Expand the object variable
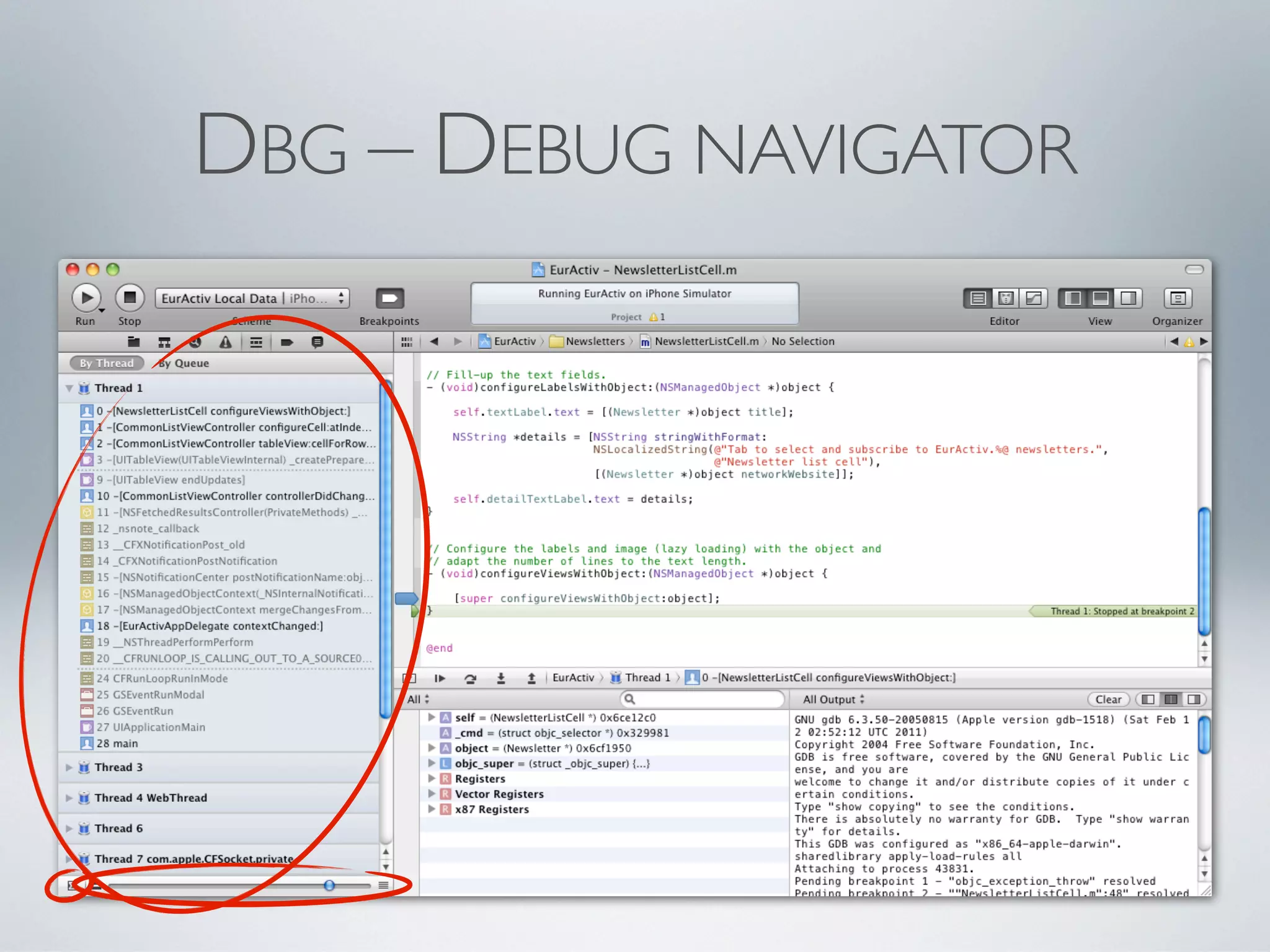The image size is (1270, 952). pos(432,748)
